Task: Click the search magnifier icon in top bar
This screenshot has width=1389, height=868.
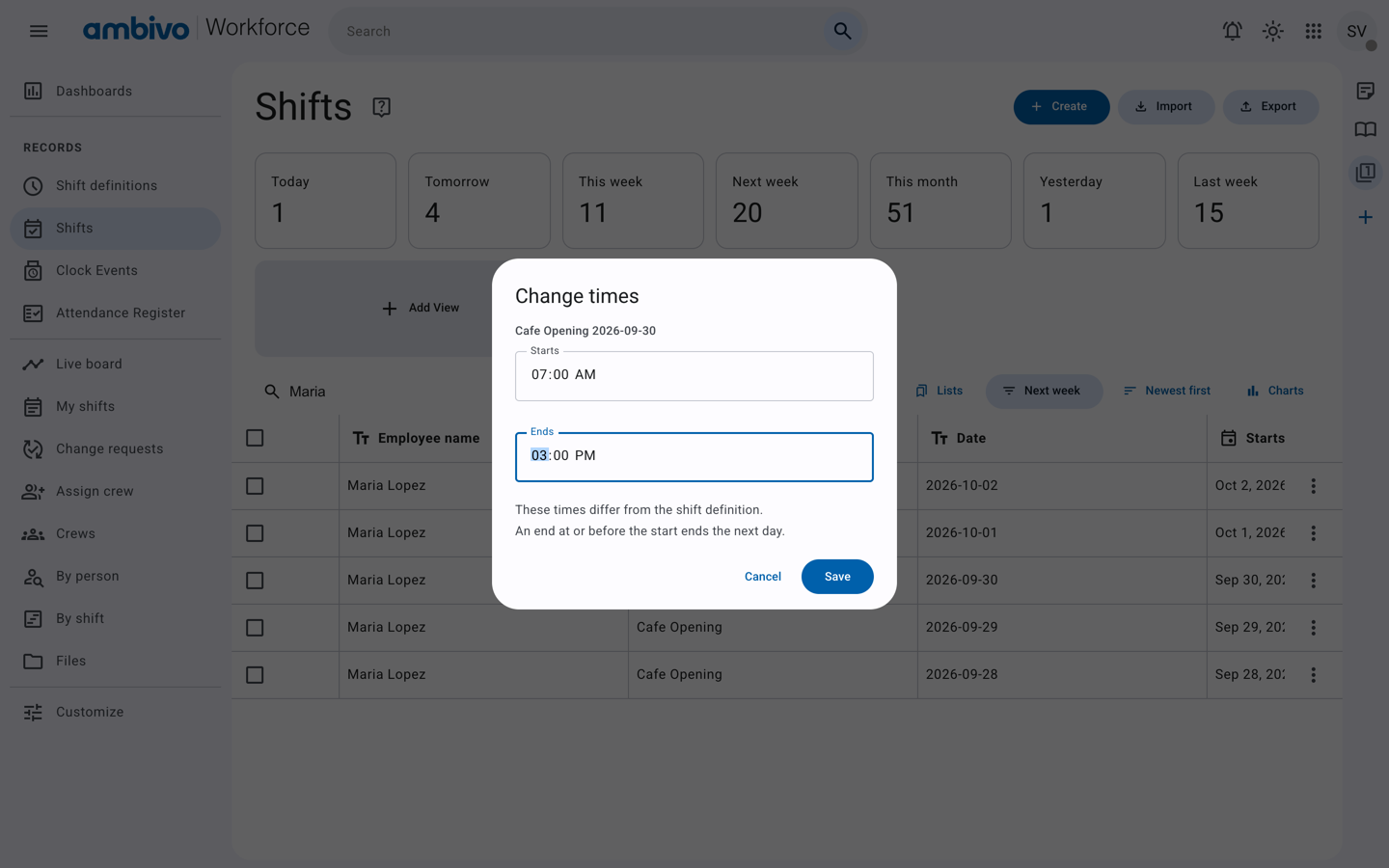Action: point(842,31)
